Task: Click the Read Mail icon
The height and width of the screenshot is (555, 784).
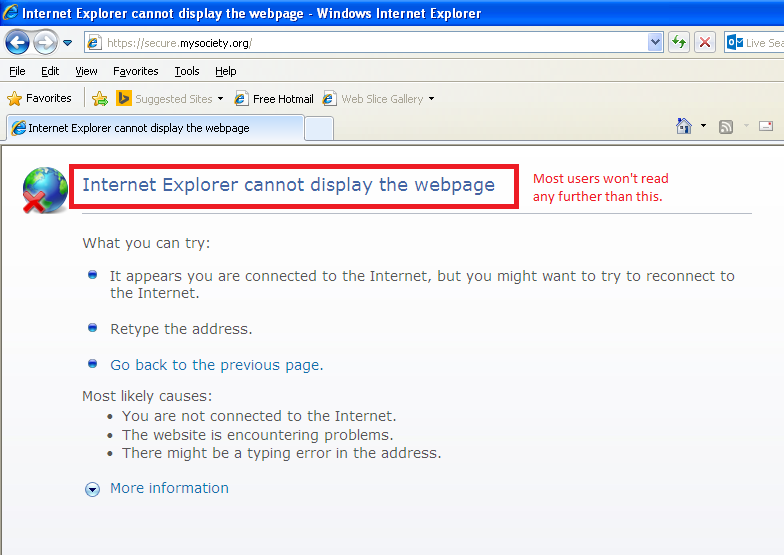Action: pyautogui.click(x=766, y=126)
